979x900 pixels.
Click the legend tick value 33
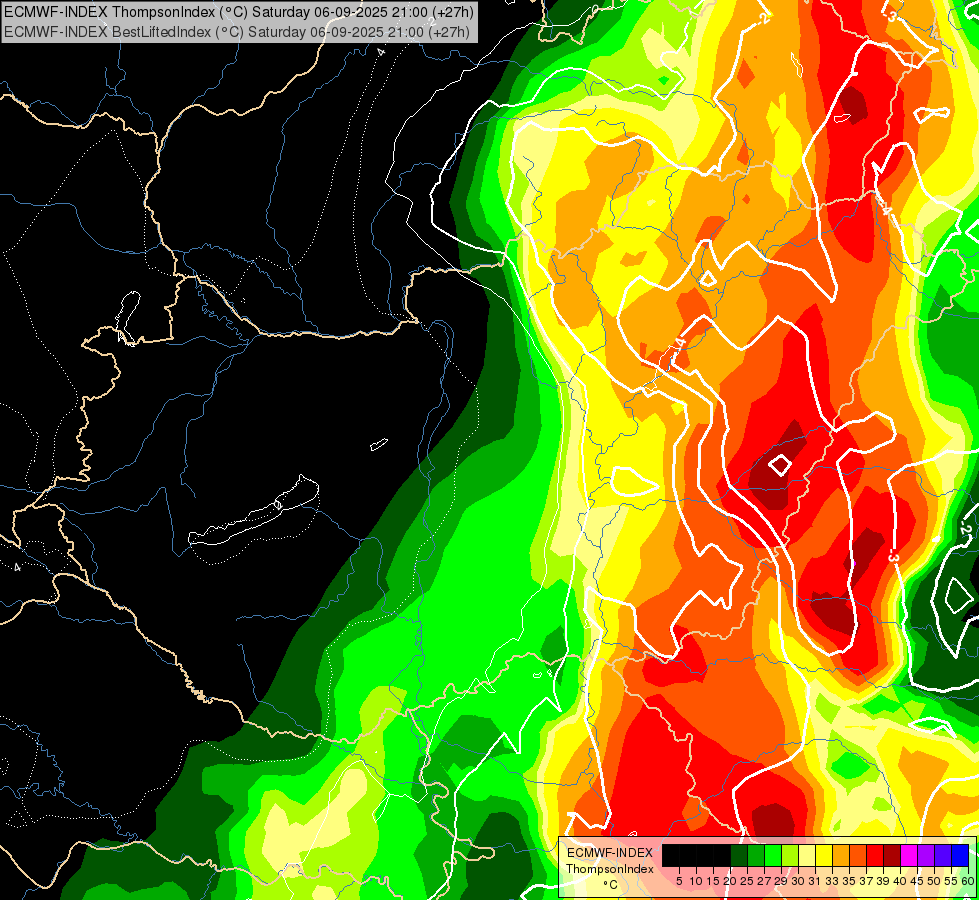pos(832,881)
